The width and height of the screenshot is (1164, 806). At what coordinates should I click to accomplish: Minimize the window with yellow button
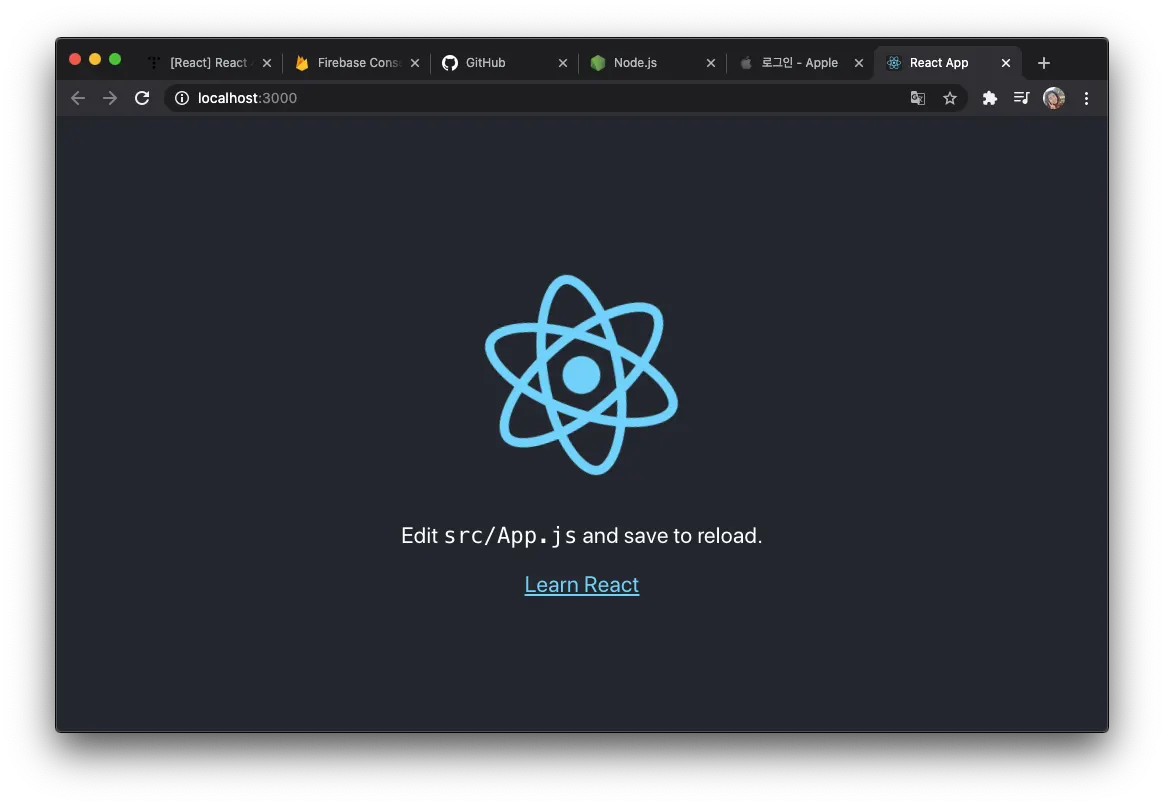95,59
